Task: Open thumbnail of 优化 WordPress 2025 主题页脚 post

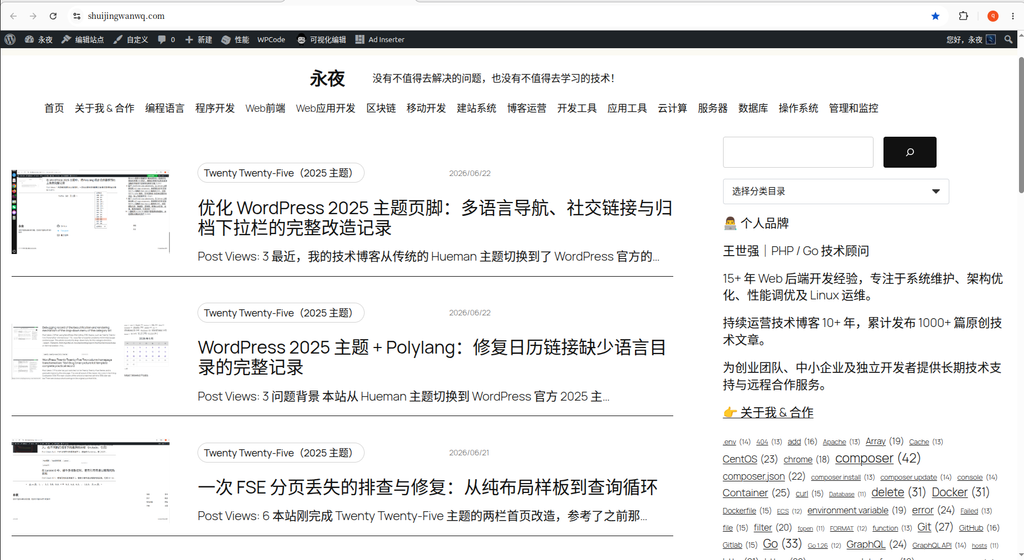Action: tap(91, 211)
